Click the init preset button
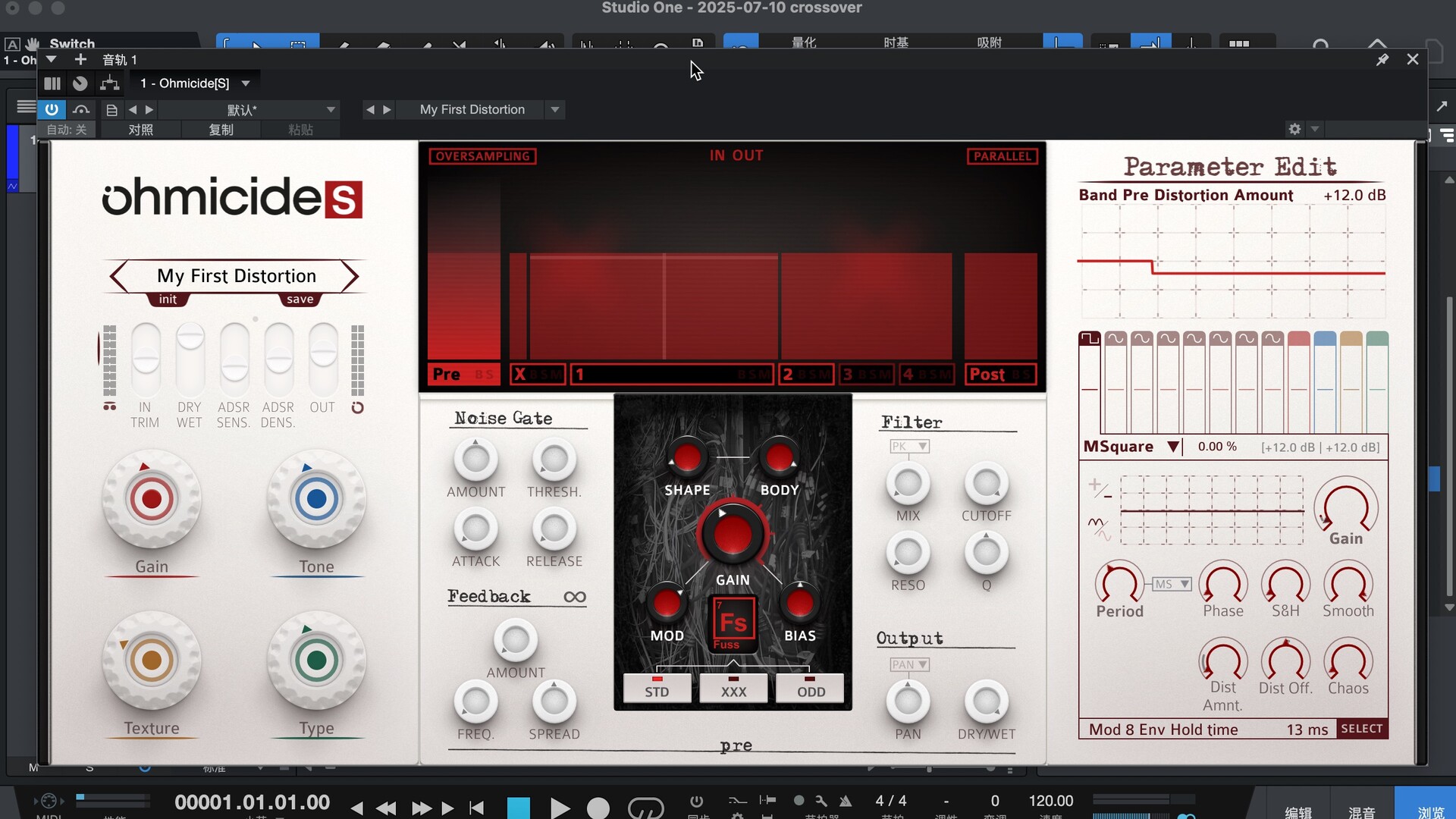 tap(168, 300)
